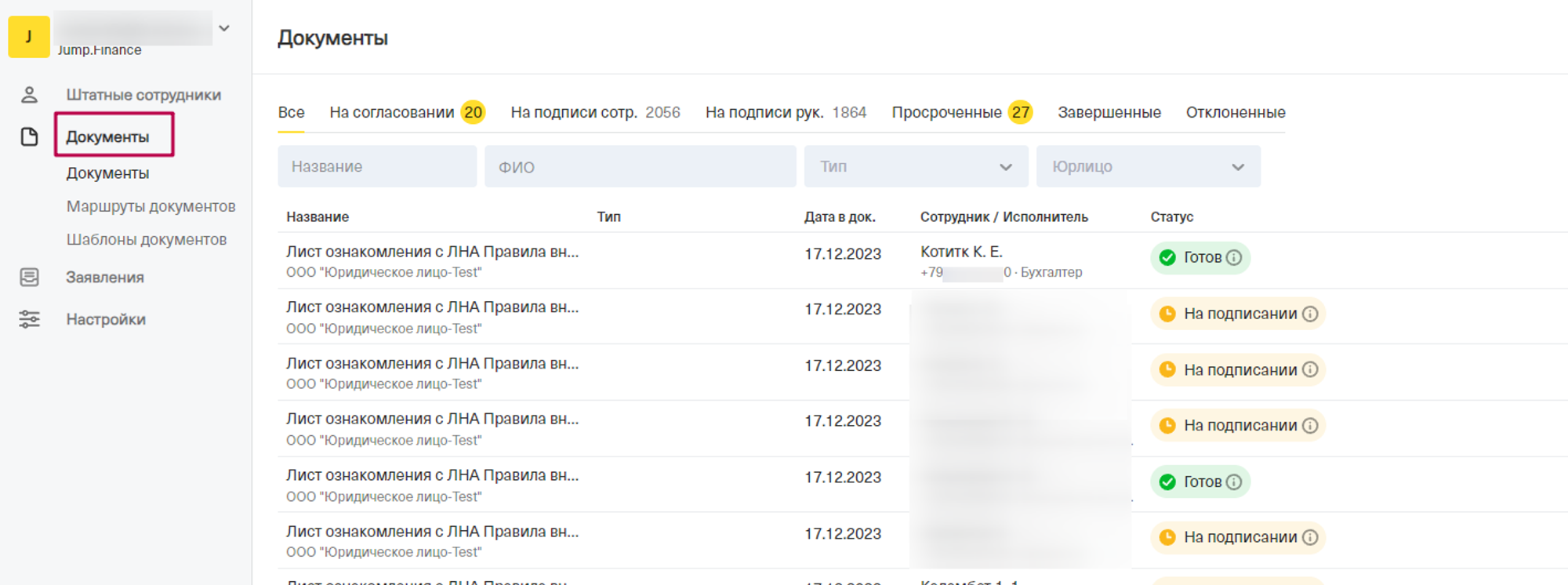The height and width of the screenshot is (585, 1568).
Task: Open the Завершенные tab
Action: pos(1109,112)
